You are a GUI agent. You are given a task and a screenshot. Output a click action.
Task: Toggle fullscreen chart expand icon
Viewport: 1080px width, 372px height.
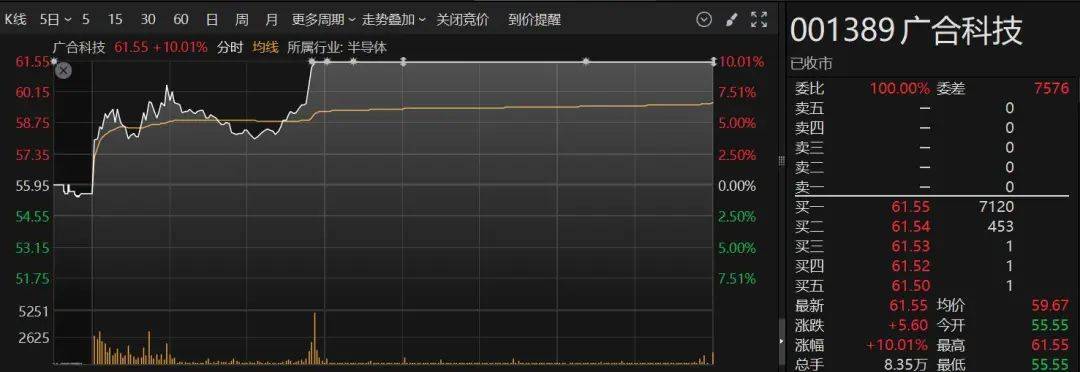tap(758, 19)
